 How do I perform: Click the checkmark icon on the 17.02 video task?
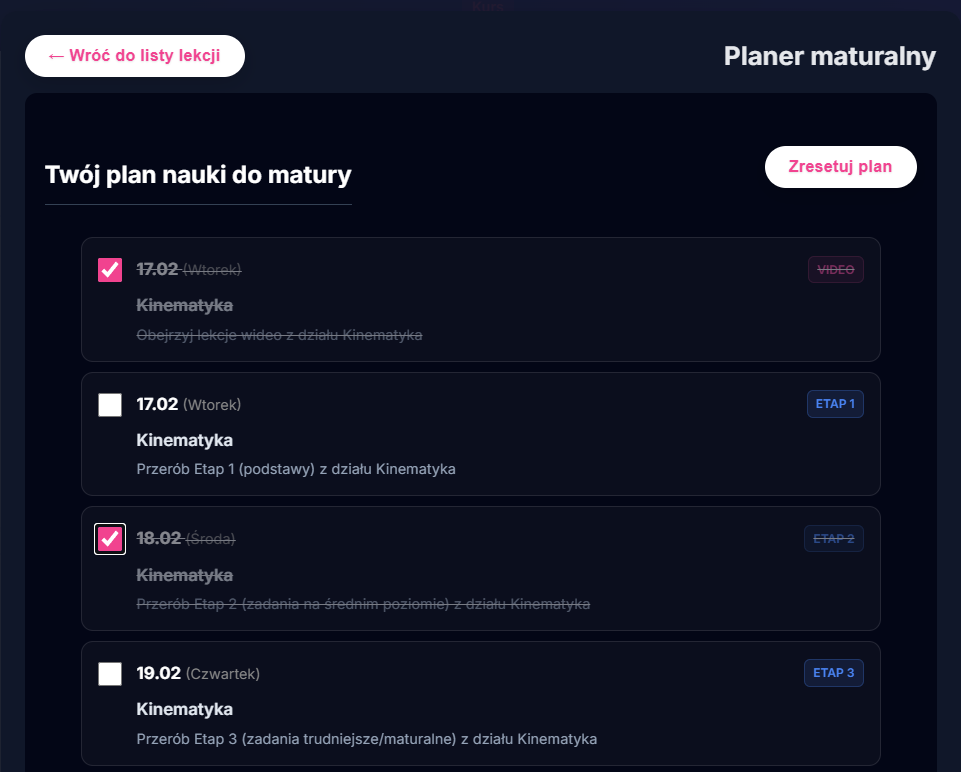109,269
